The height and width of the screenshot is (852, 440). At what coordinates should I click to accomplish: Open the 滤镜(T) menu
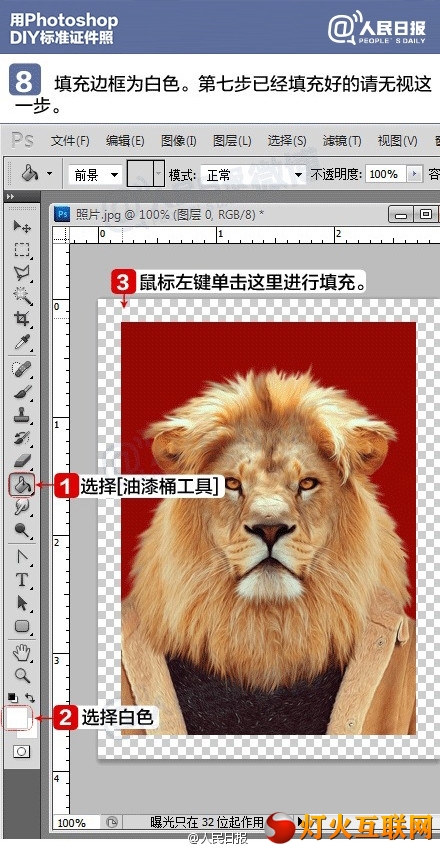342,141
